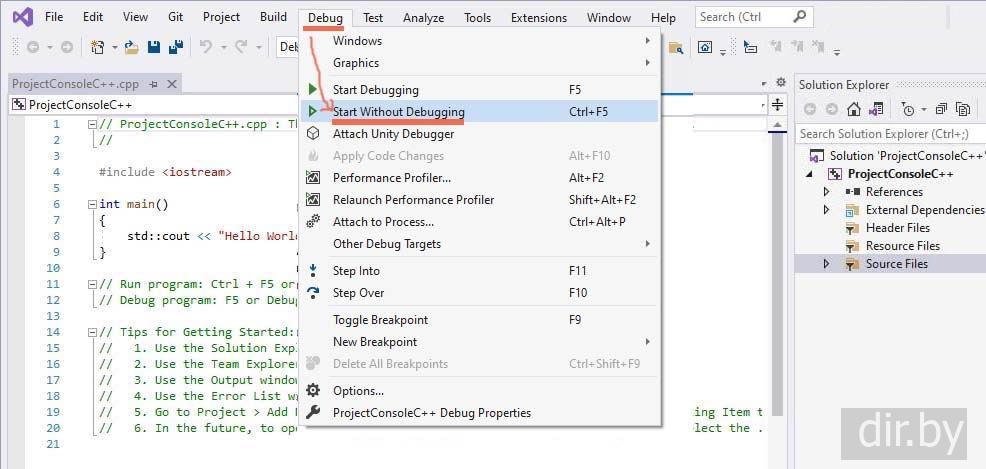Expand the External Dependencies node

tap(826, 209)
